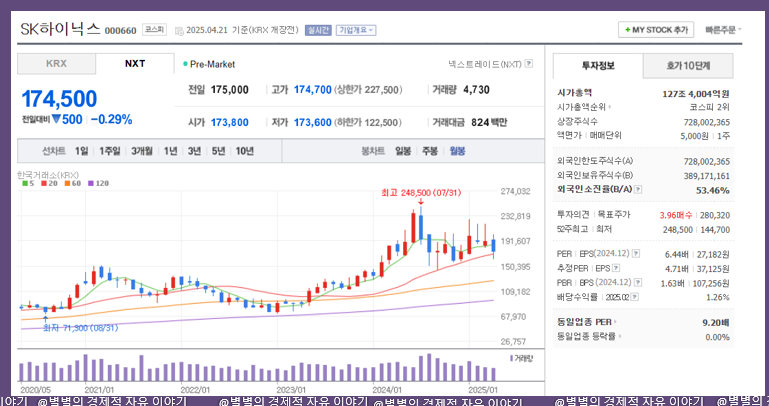This screenshot has width=769, height=406.
Task: Click the help icon beside PBR BPS(2024.12)
Action: coord(638,282)
